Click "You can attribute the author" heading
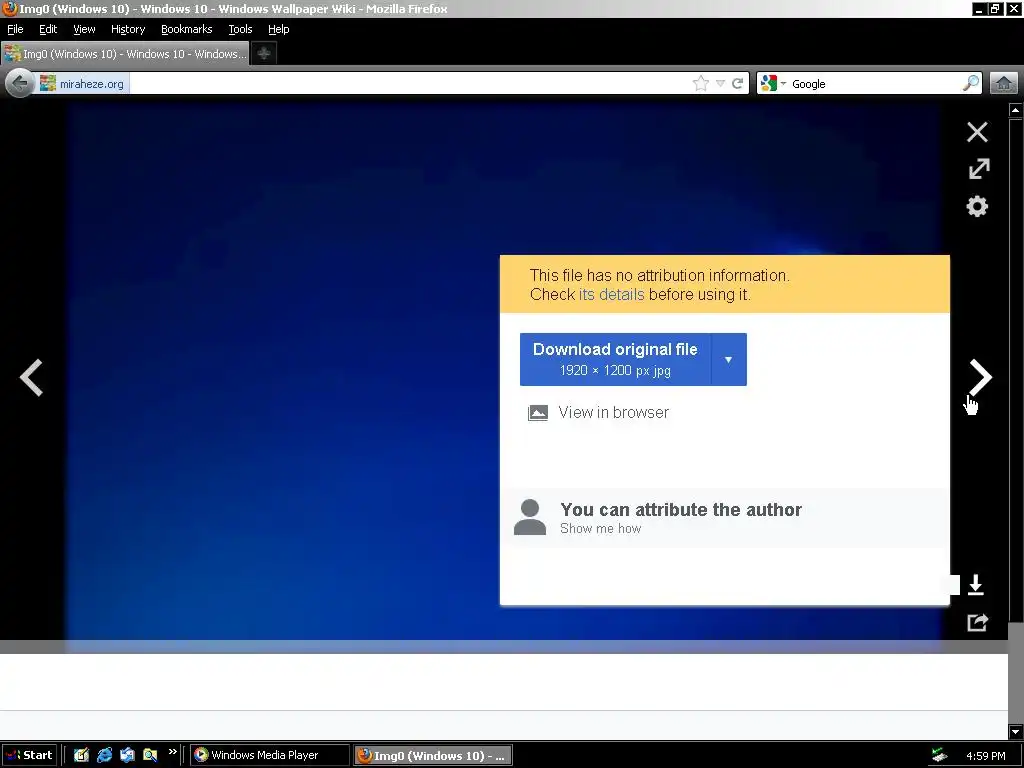This screenshot has width=1024, height=768. pos(680,509)
